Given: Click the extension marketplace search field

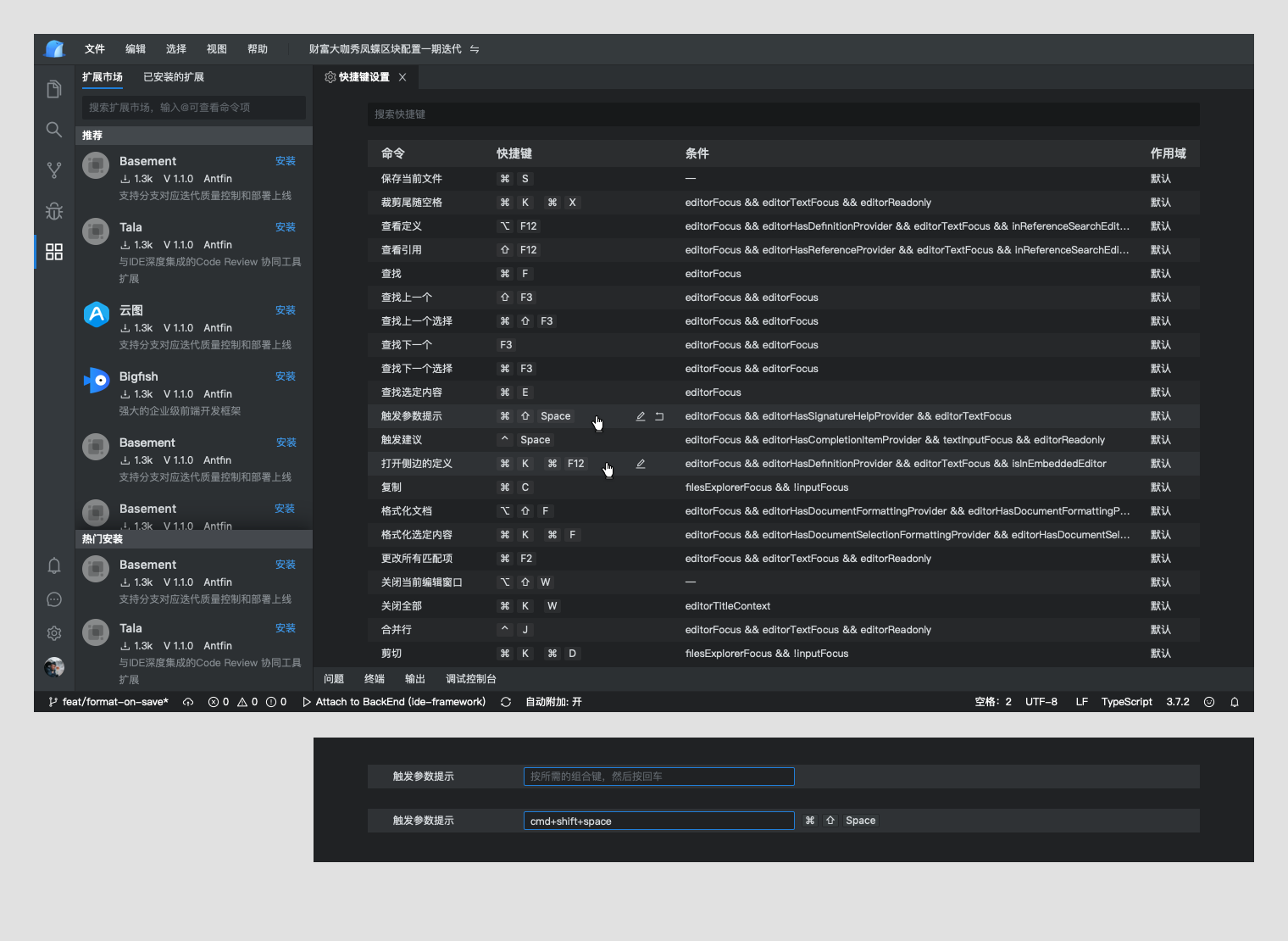Looking at the screenshot, I should (x=194, y=108).
